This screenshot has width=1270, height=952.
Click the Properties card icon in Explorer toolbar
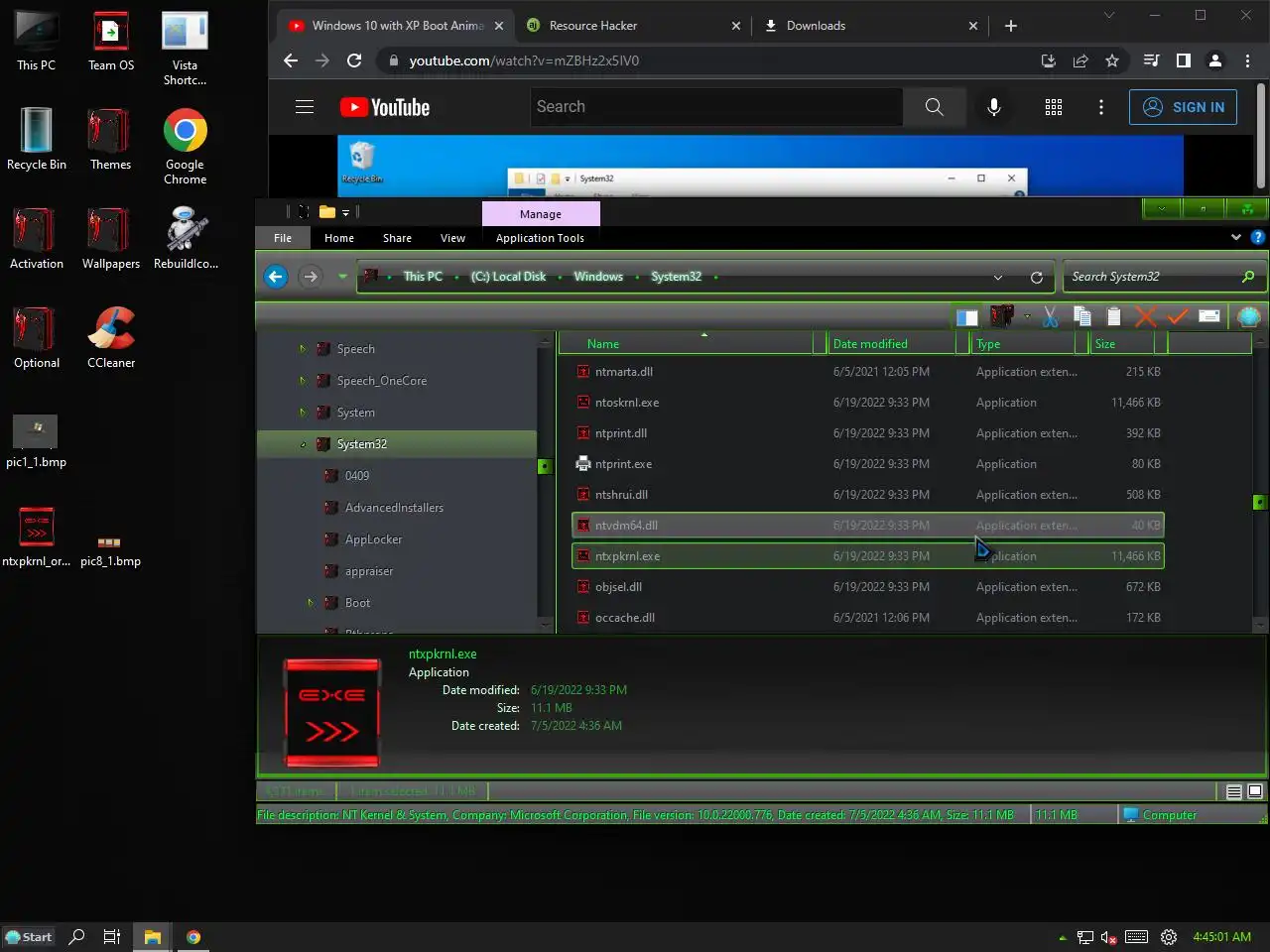1209,316
